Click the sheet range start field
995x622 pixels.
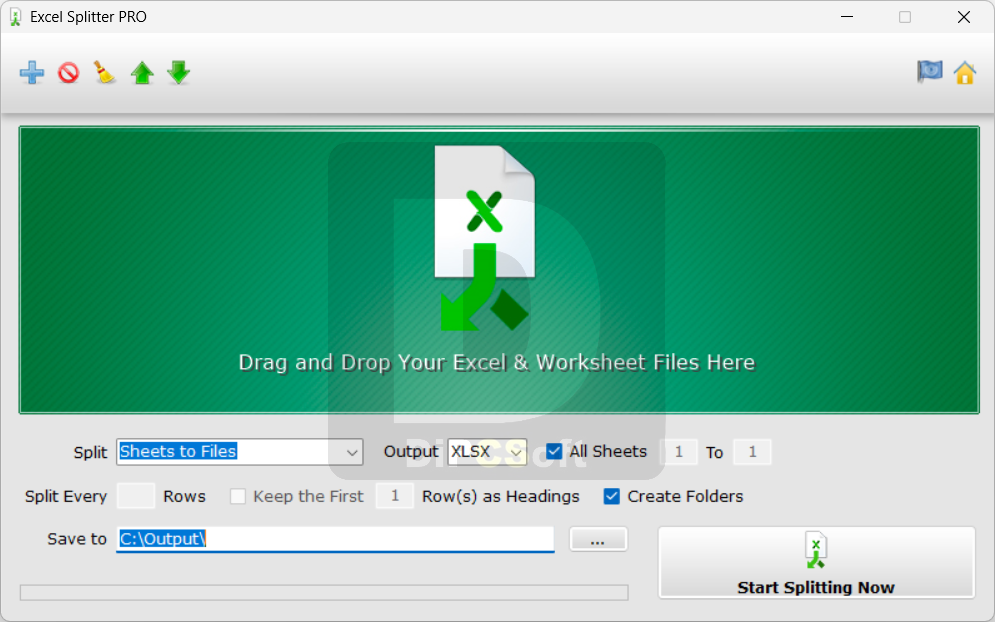point(679,452)
